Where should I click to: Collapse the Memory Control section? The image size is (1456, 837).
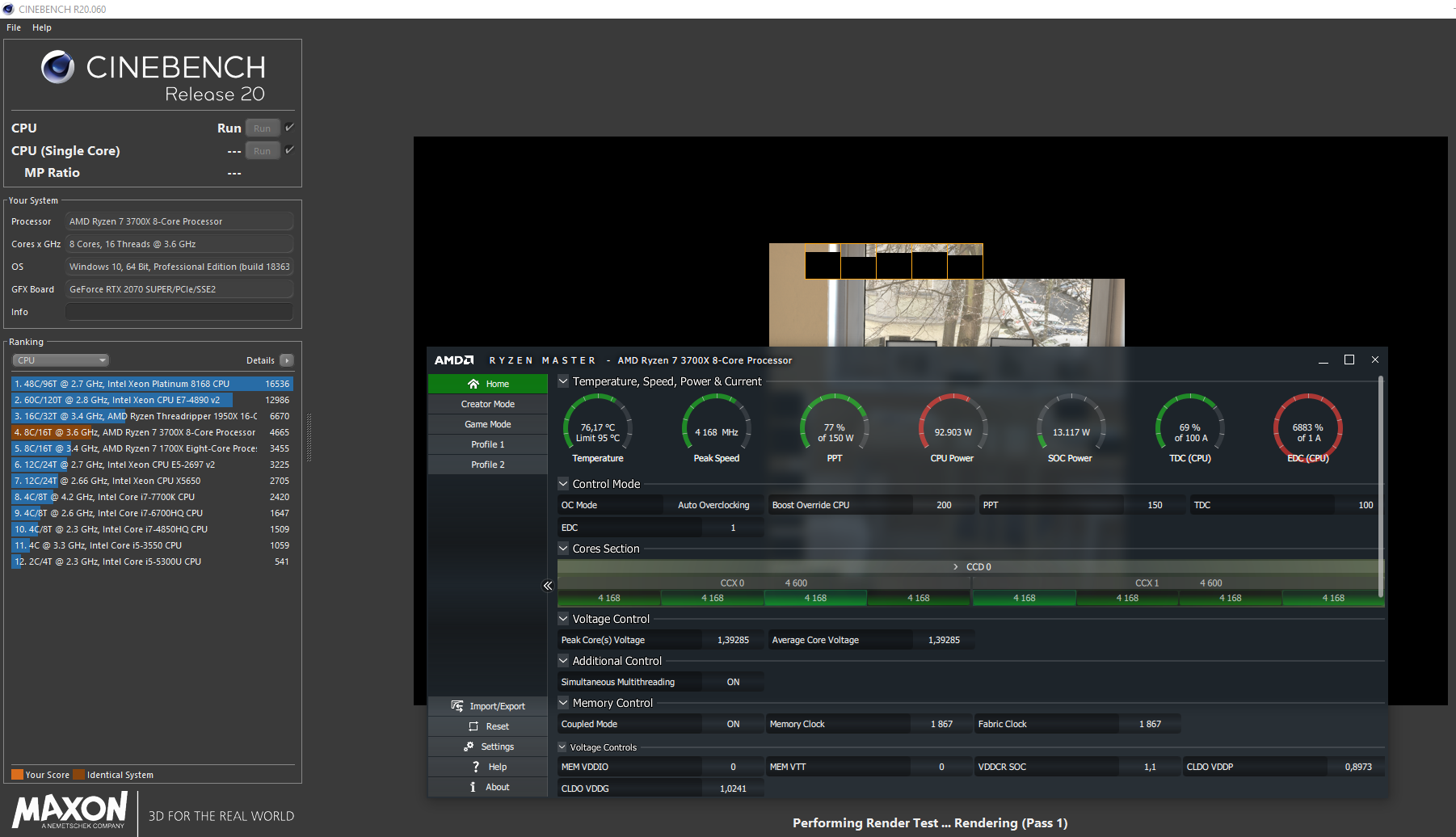pos(563,703)
